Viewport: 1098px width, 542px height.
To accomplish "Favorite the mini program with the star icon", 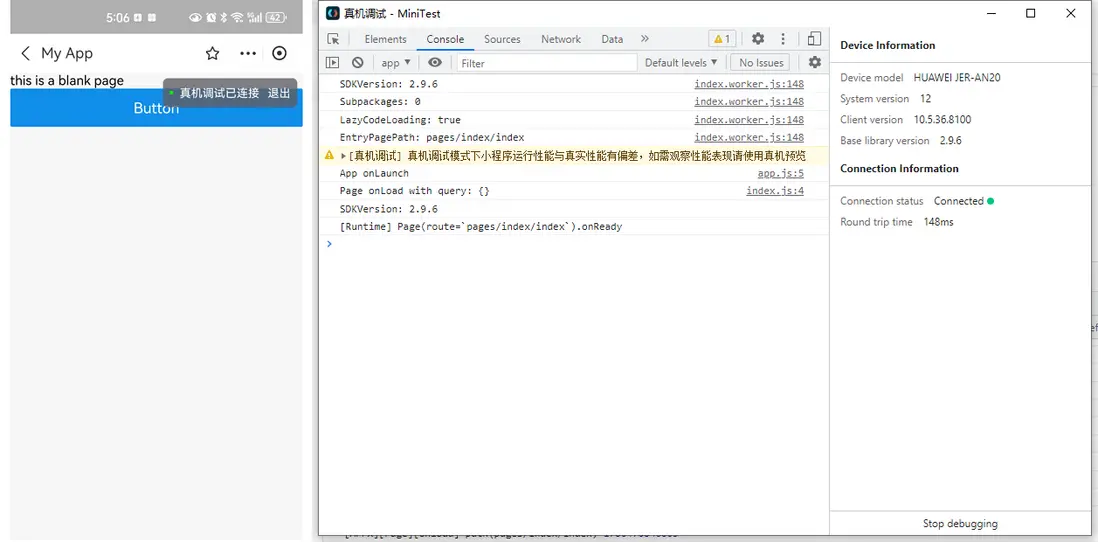I will [212, 53].
